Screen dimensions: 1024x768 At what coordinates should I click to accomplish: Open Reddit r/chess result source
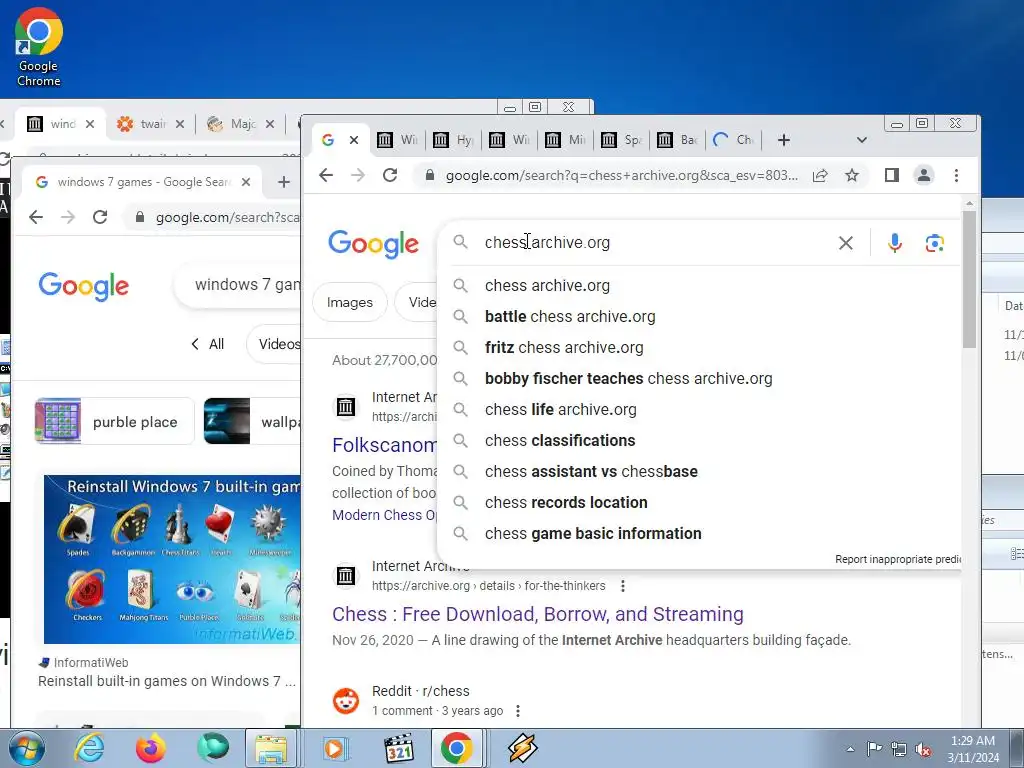(421, 691)
